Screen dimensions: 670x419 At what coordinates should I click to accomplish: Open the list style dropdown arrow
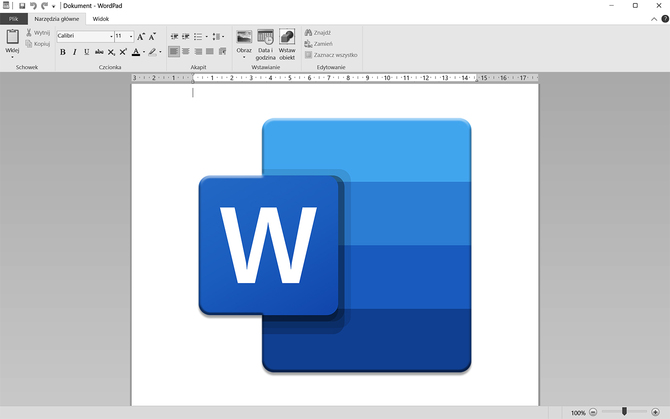tap(207, 37)
